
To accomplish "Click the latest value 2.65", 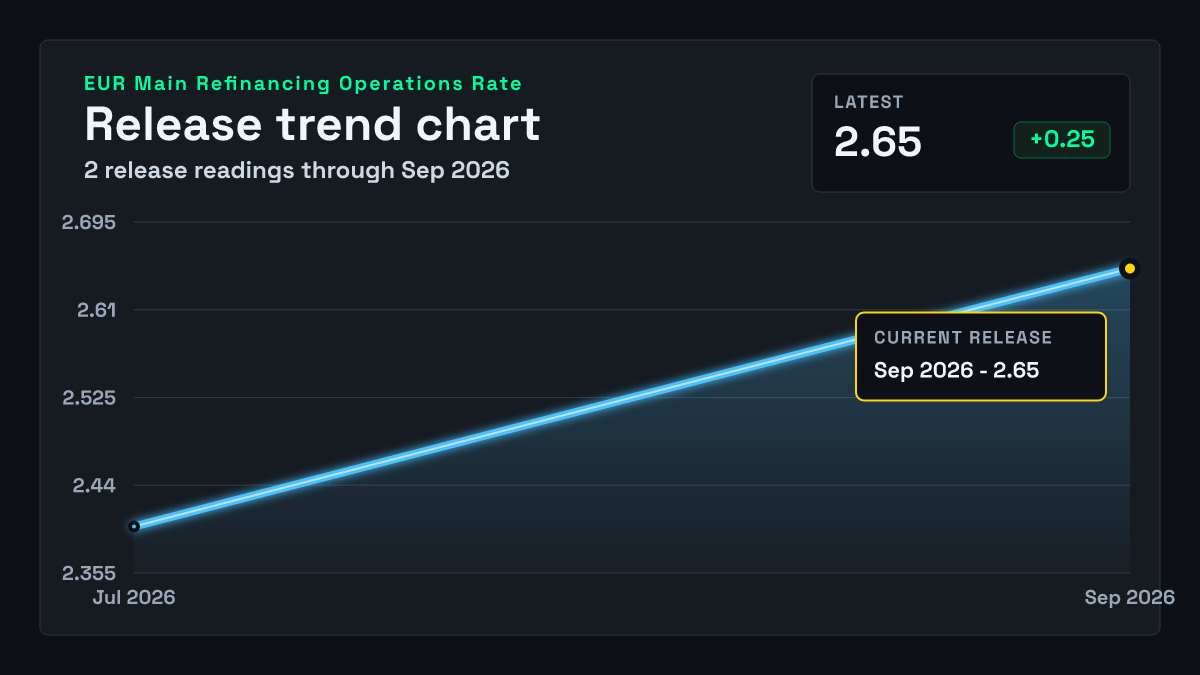I will pos(878,142).
